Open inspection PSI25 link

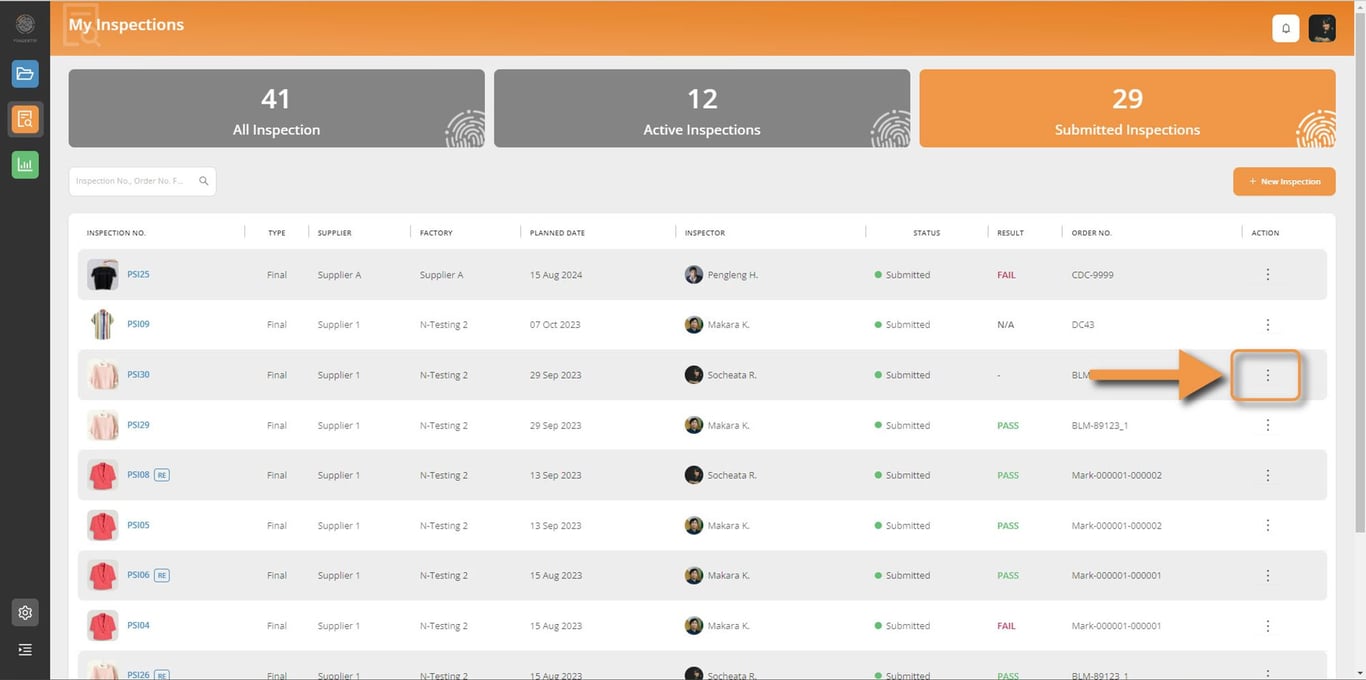coord(138,274)
